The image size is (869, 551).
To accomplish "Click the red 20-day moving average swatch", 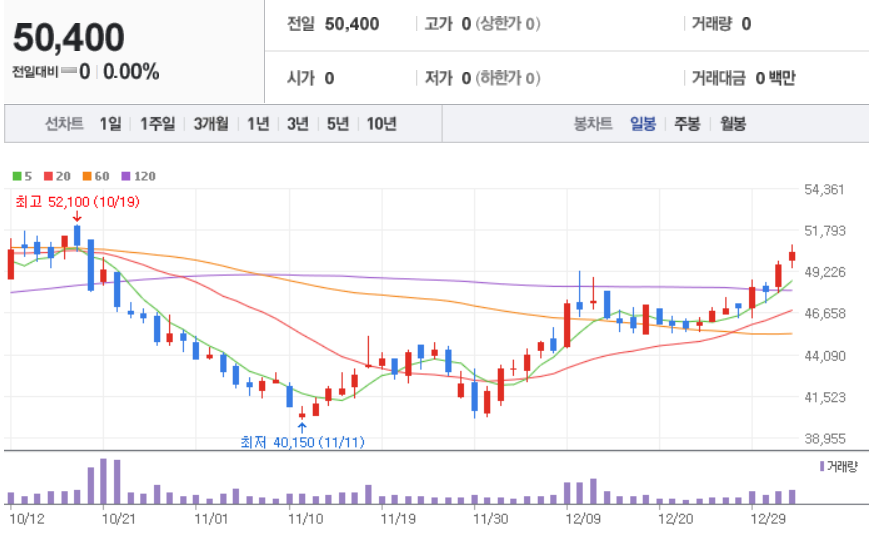I will [x=48, y=176].
